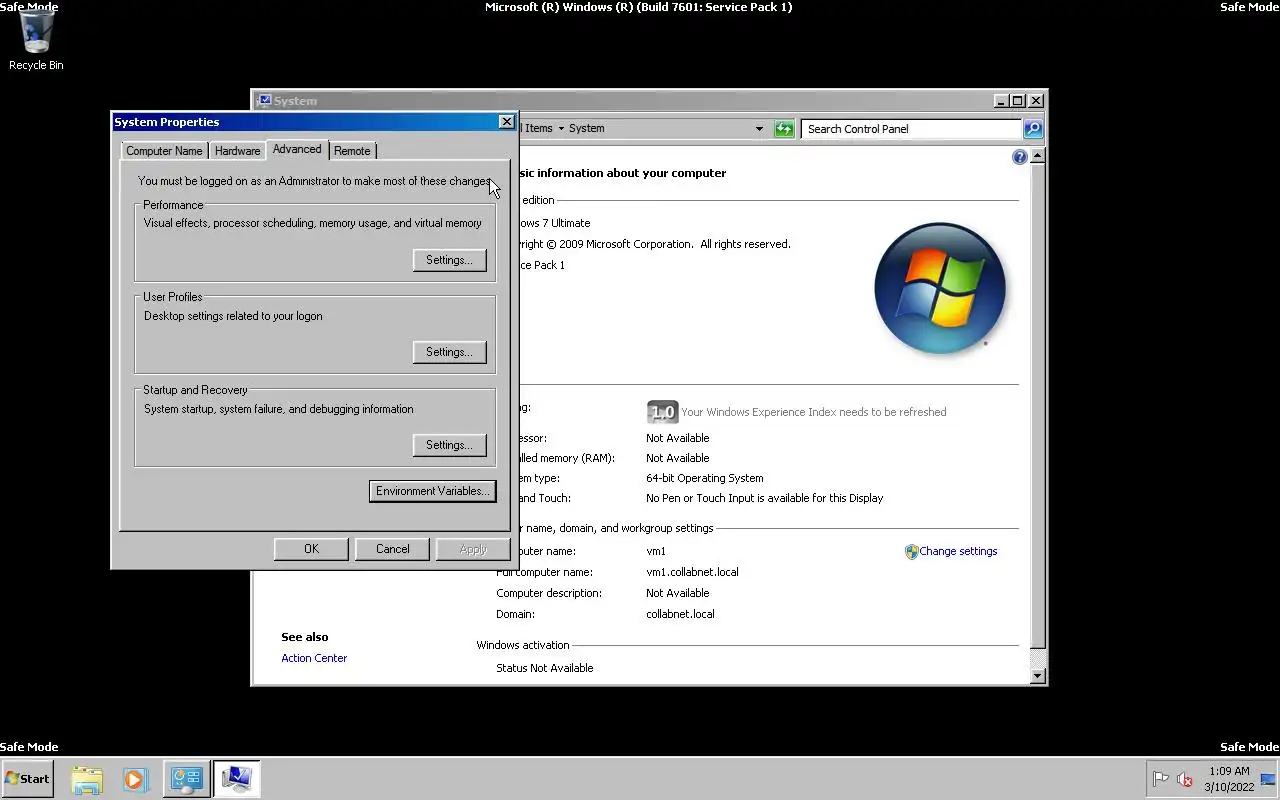Click the help question mark icon in System window

[x=1019, y=157]
